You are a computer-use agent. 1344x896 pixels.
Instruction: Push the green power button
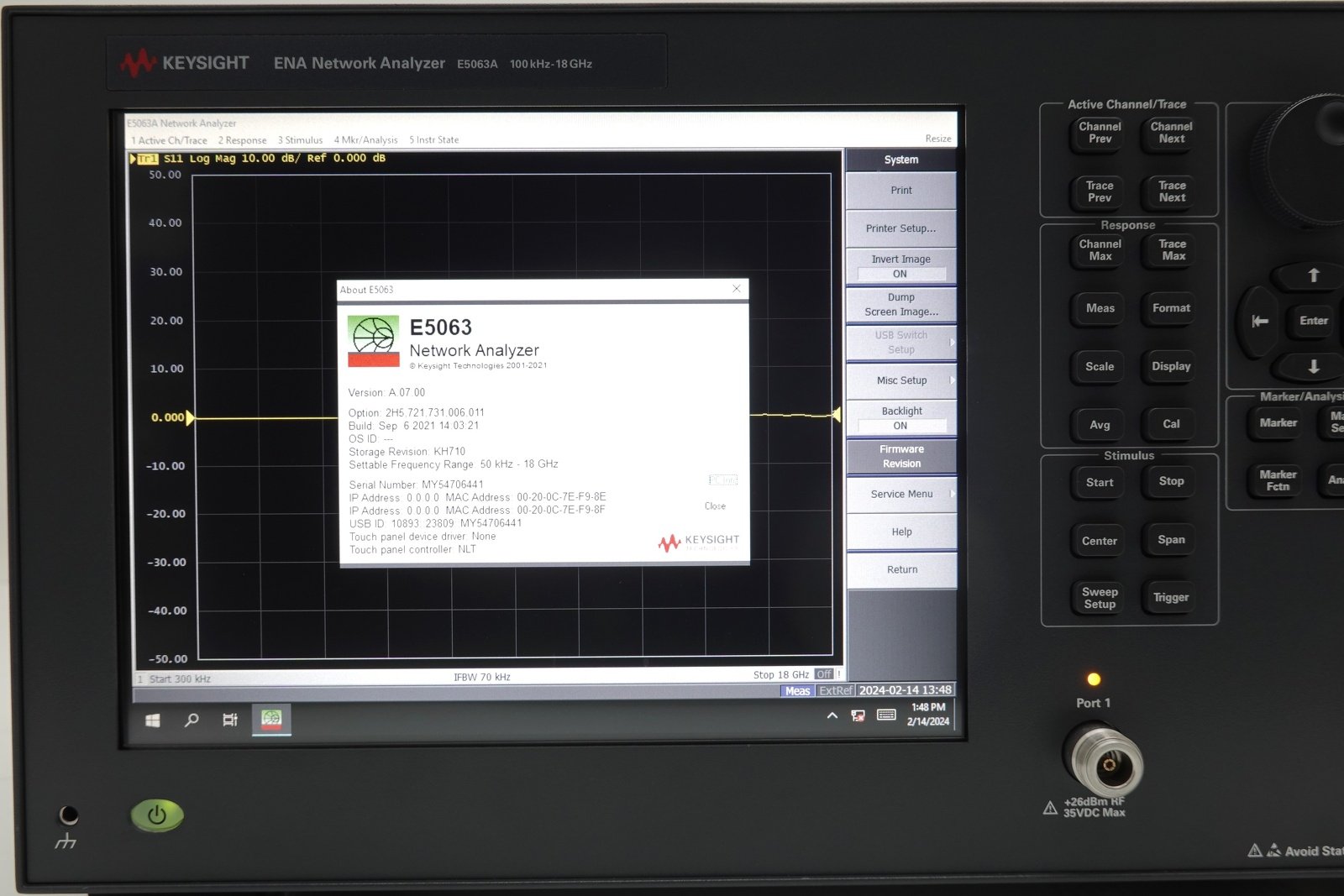[157, 815]
